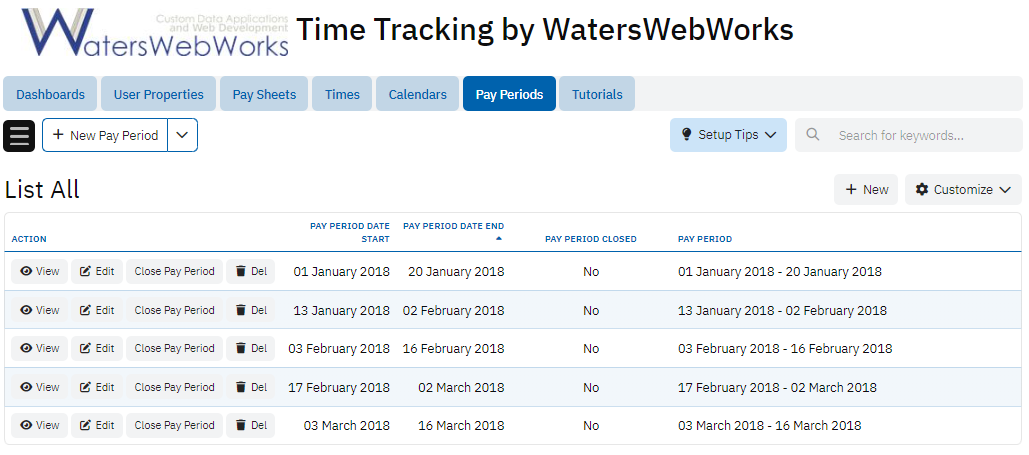
Task: Open the hamburger menu icon
Action: 19,135
